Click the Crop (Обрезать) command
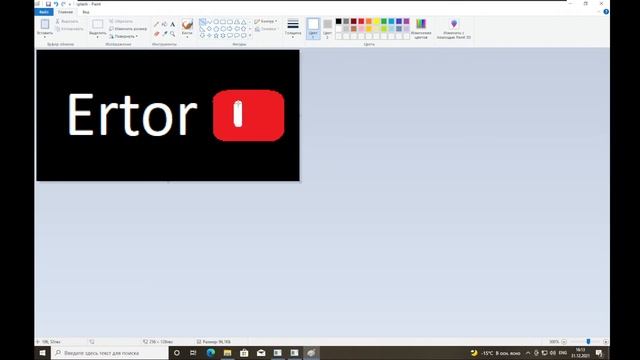Screen dimensions: 640x360 [121, 21]
